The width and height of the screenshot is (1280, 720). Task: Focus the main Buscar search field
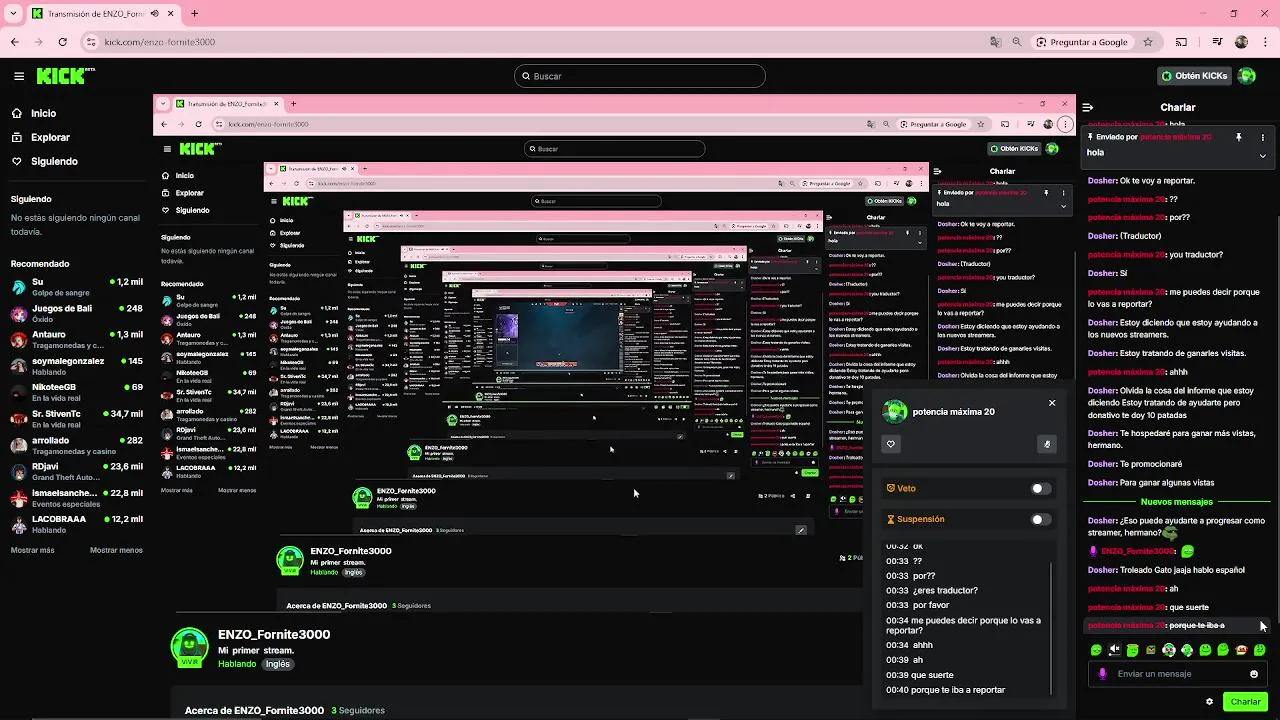click(x=640, y=76)
